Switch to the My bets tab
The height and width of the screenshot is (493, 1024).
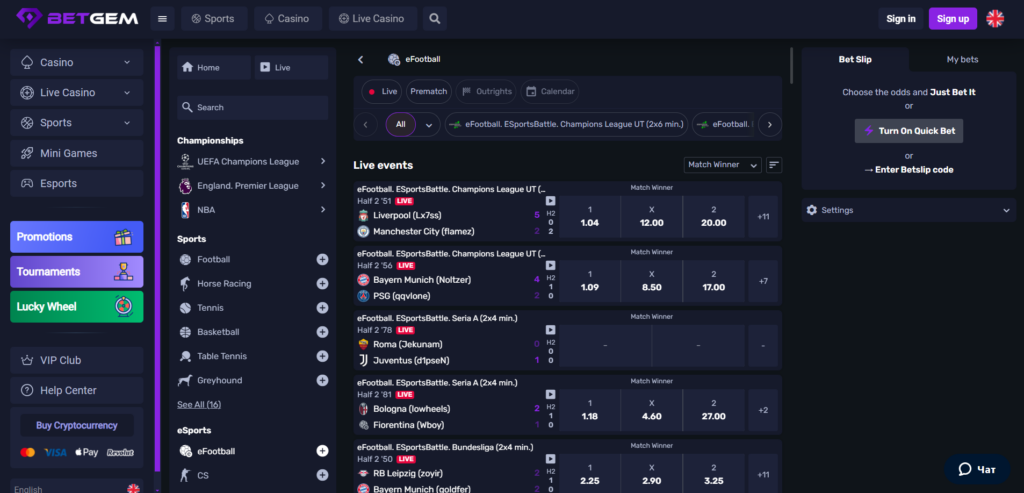tap(962, 59)
